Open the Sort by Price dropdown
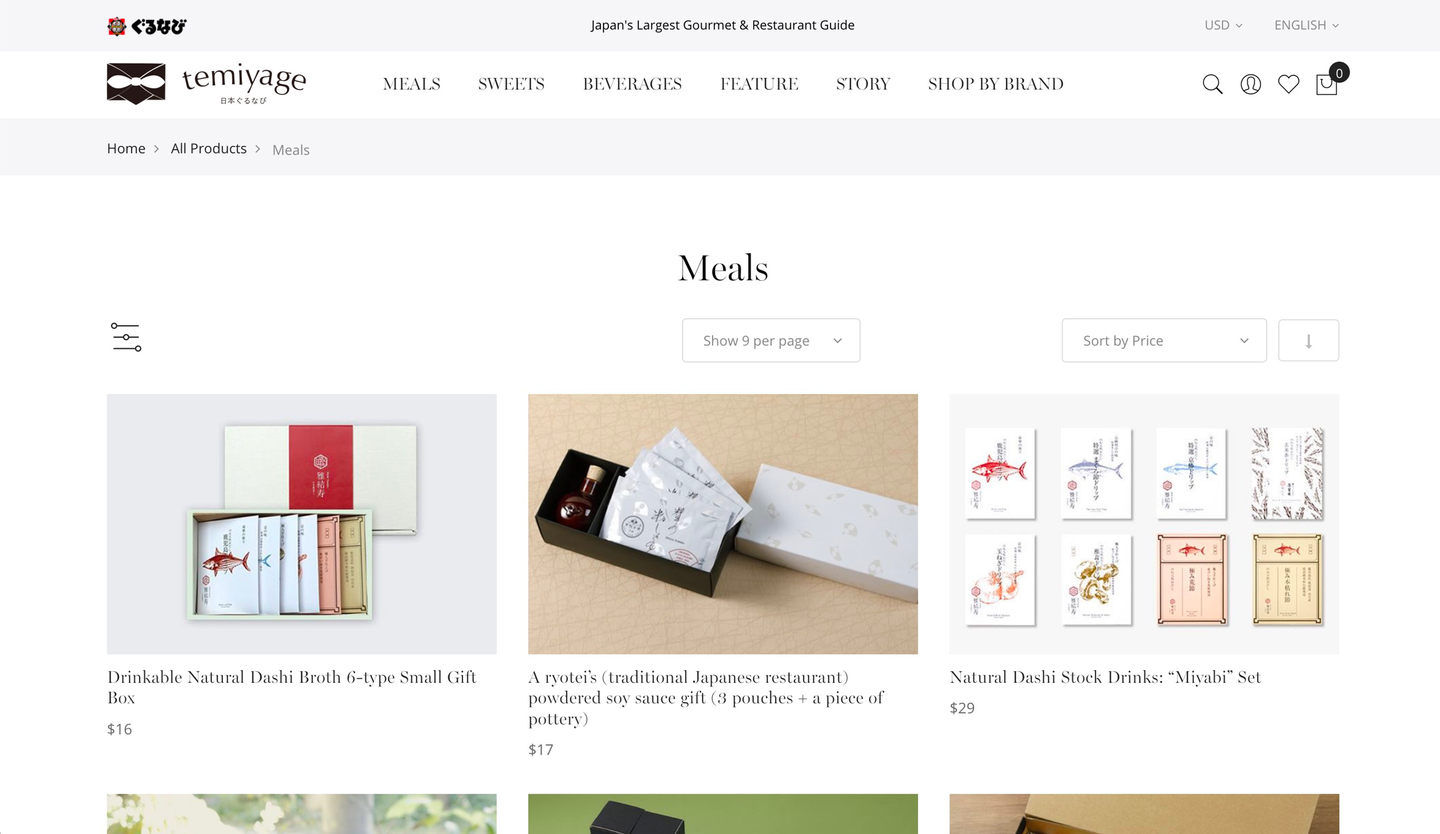This screenshot has height=834, width=1440. pos(1164,340)
